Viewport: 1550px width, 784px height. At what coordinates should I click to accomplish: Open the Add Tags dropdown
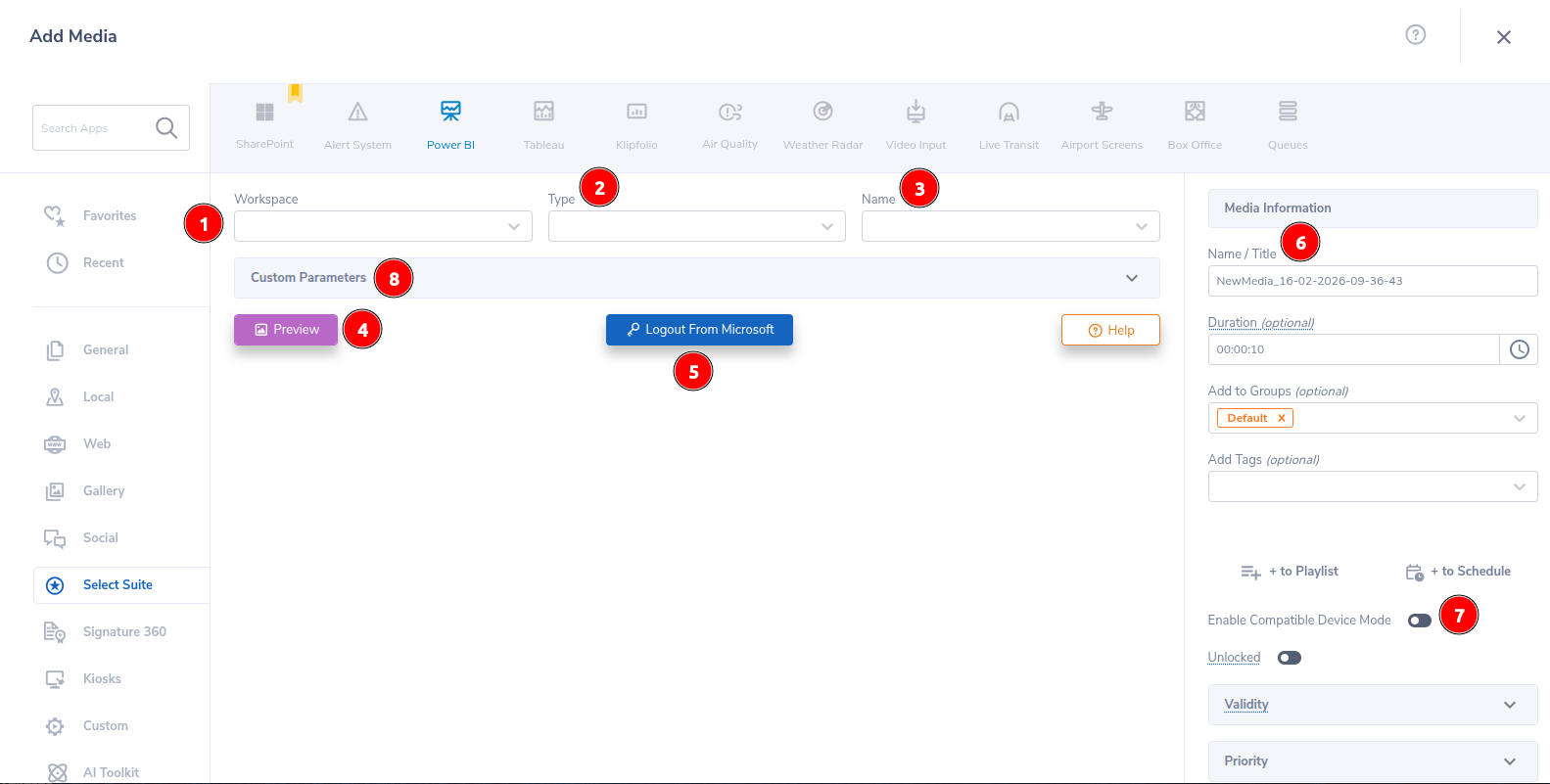click(x=1373, y=486)
